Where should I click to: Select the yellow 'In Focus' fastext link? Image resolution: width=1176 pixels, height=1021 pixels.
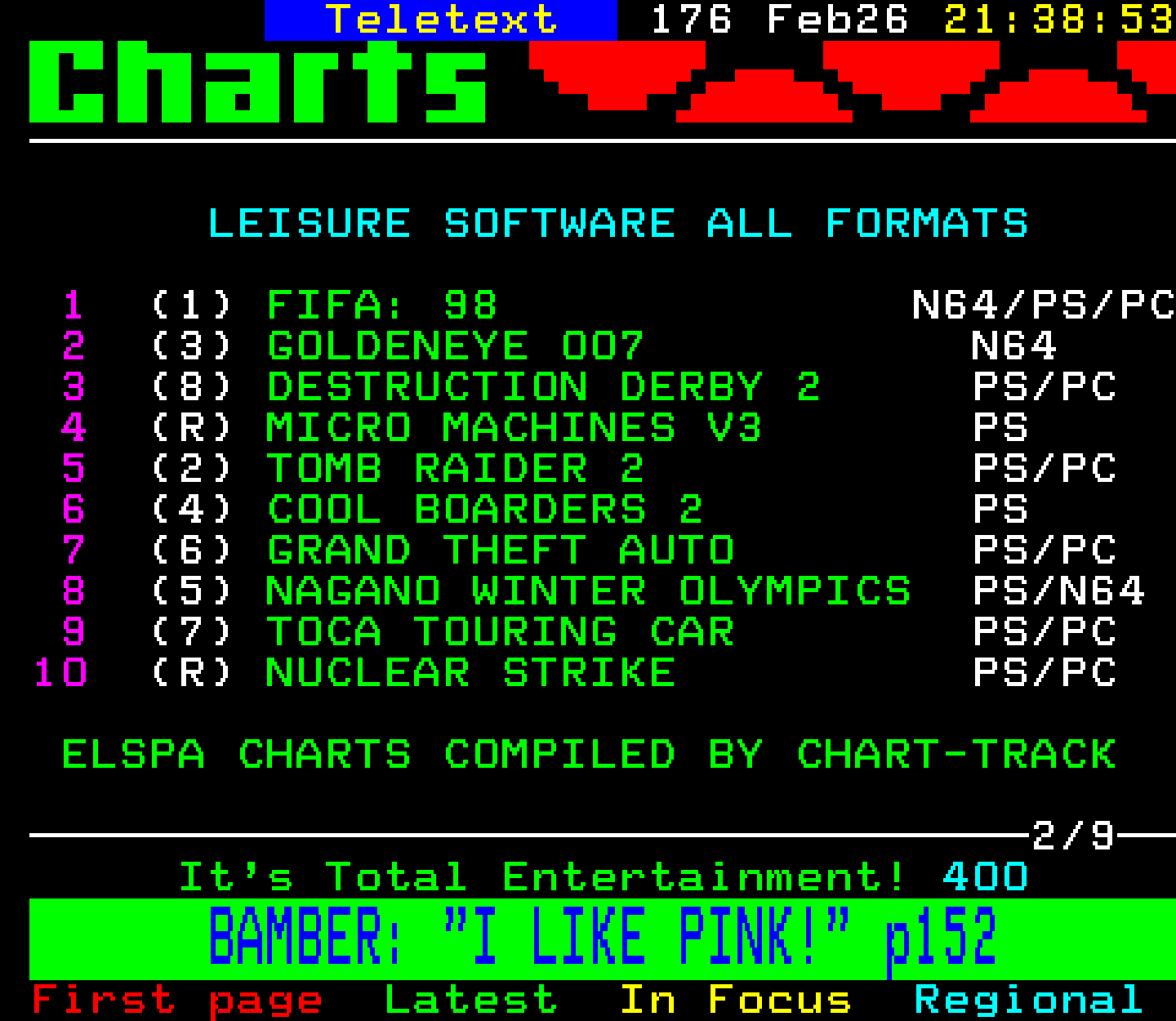[735, 1000]
